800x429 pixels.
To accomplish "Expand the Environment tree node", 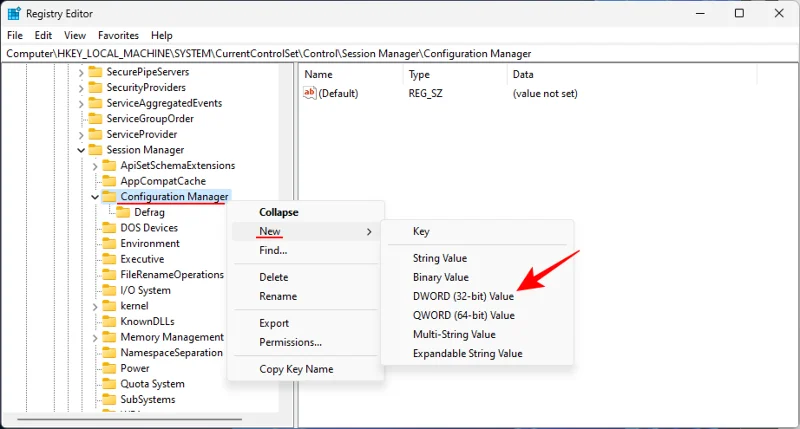I will (96, 243).
